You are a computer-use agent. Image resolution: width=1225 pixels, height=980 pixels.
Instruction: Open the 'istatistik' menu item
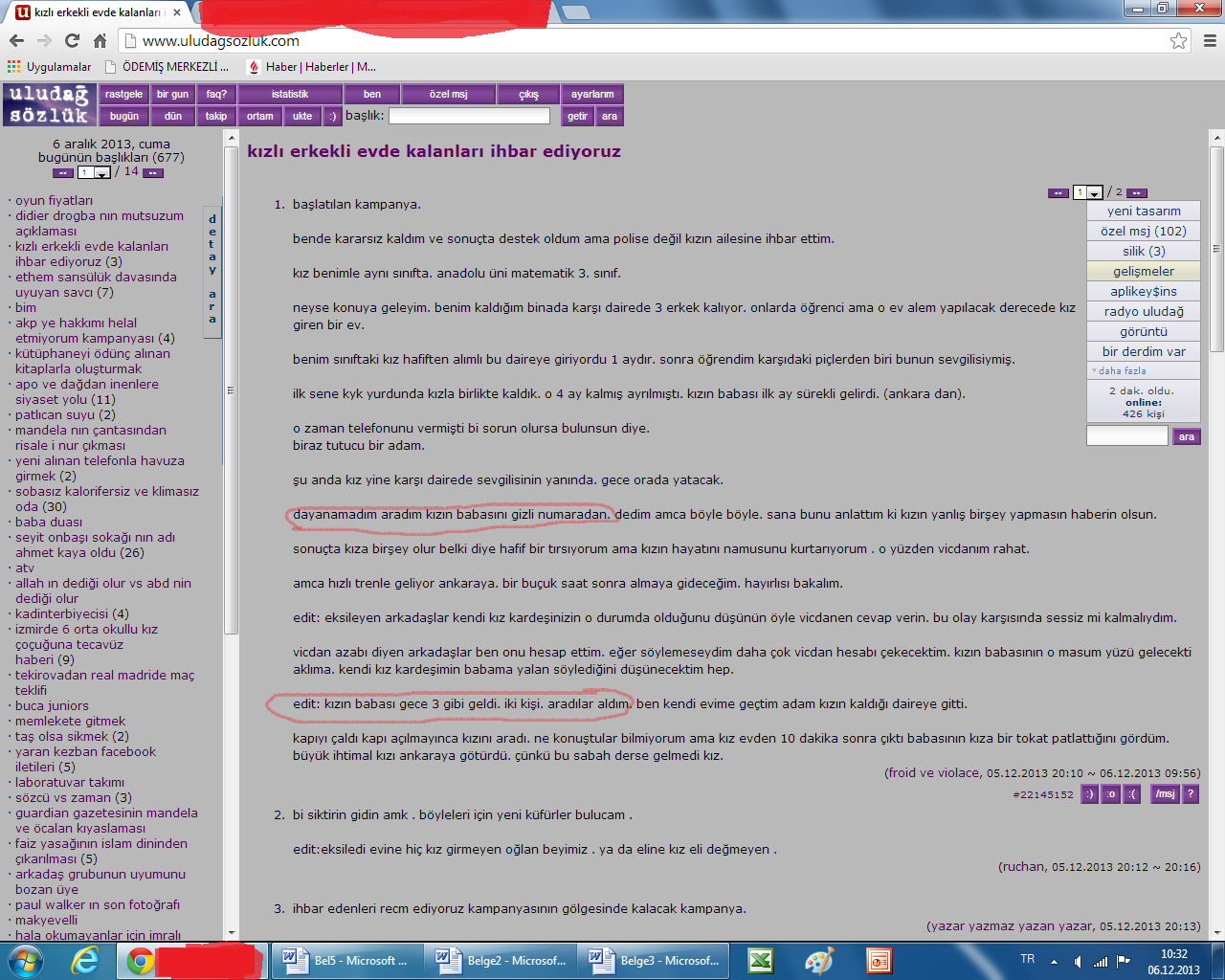[x=289, y=94]
